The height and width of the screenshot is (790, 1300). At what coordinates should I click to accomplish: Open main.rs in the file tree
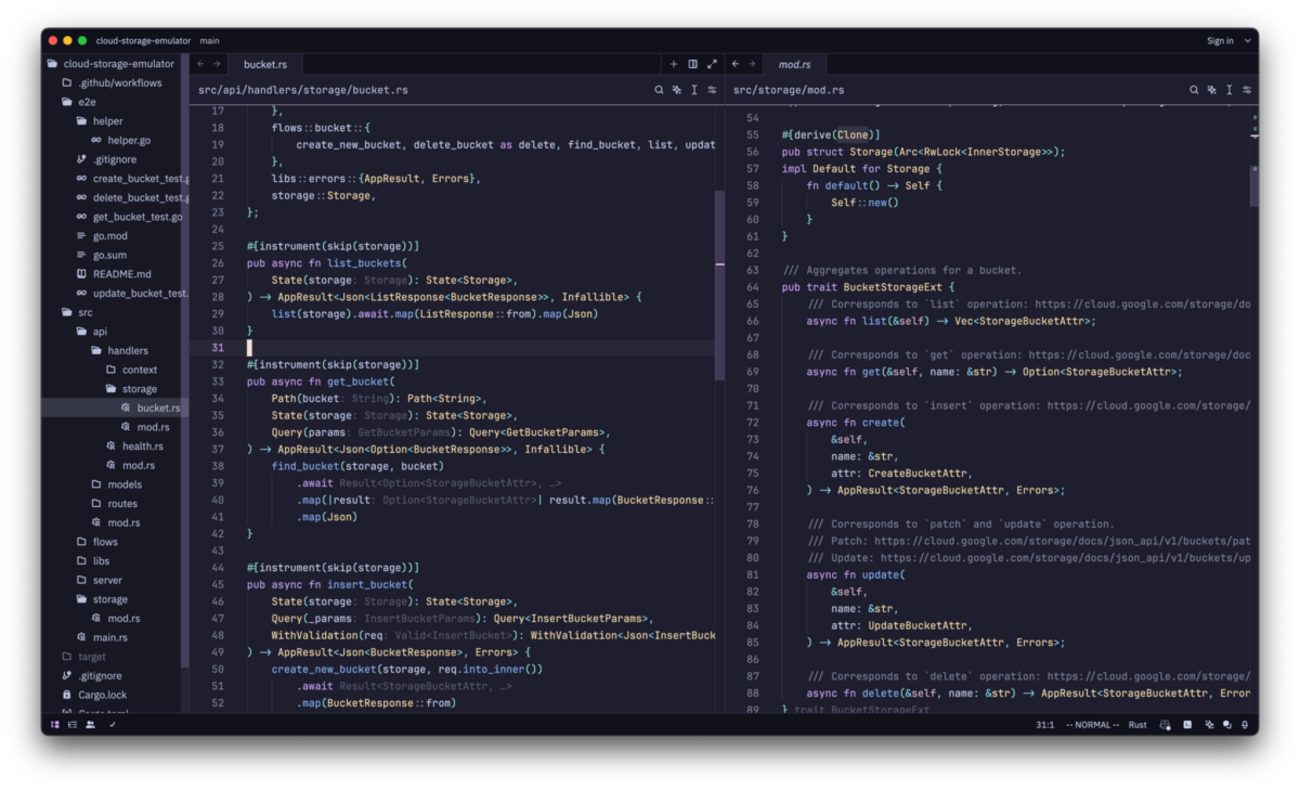tap(110, 637)
